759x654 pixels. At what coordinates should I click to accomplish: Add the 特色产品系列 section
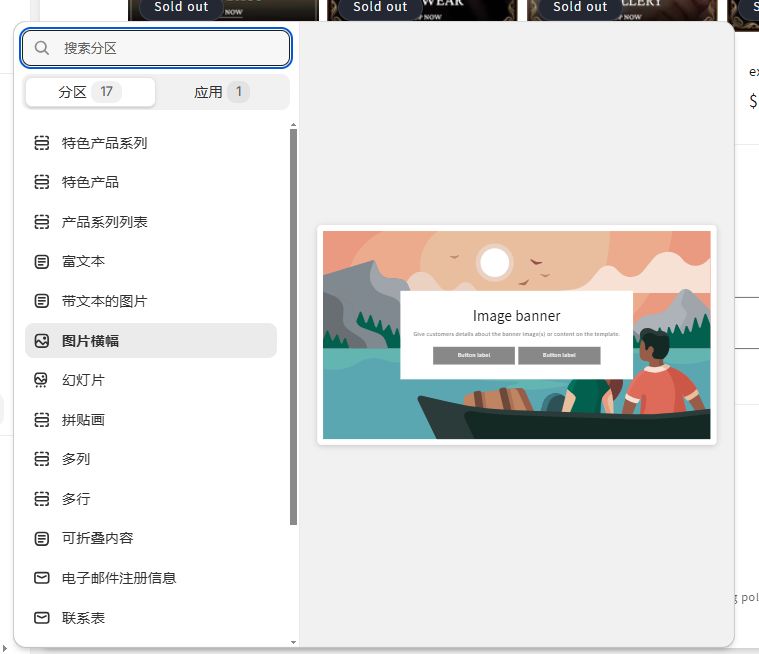tap(151, 143)
